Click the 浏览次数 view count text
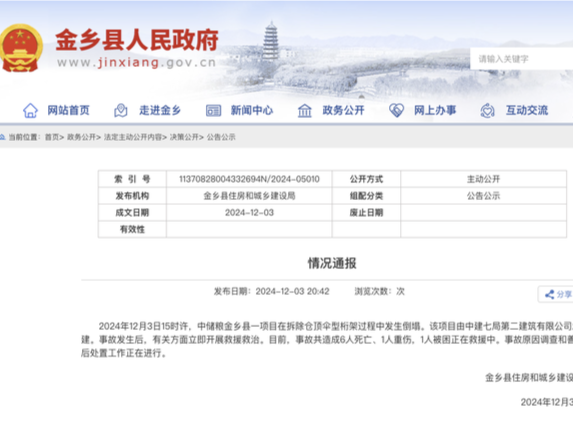Viewport: 573px width, 431px height. click(379, 291)
